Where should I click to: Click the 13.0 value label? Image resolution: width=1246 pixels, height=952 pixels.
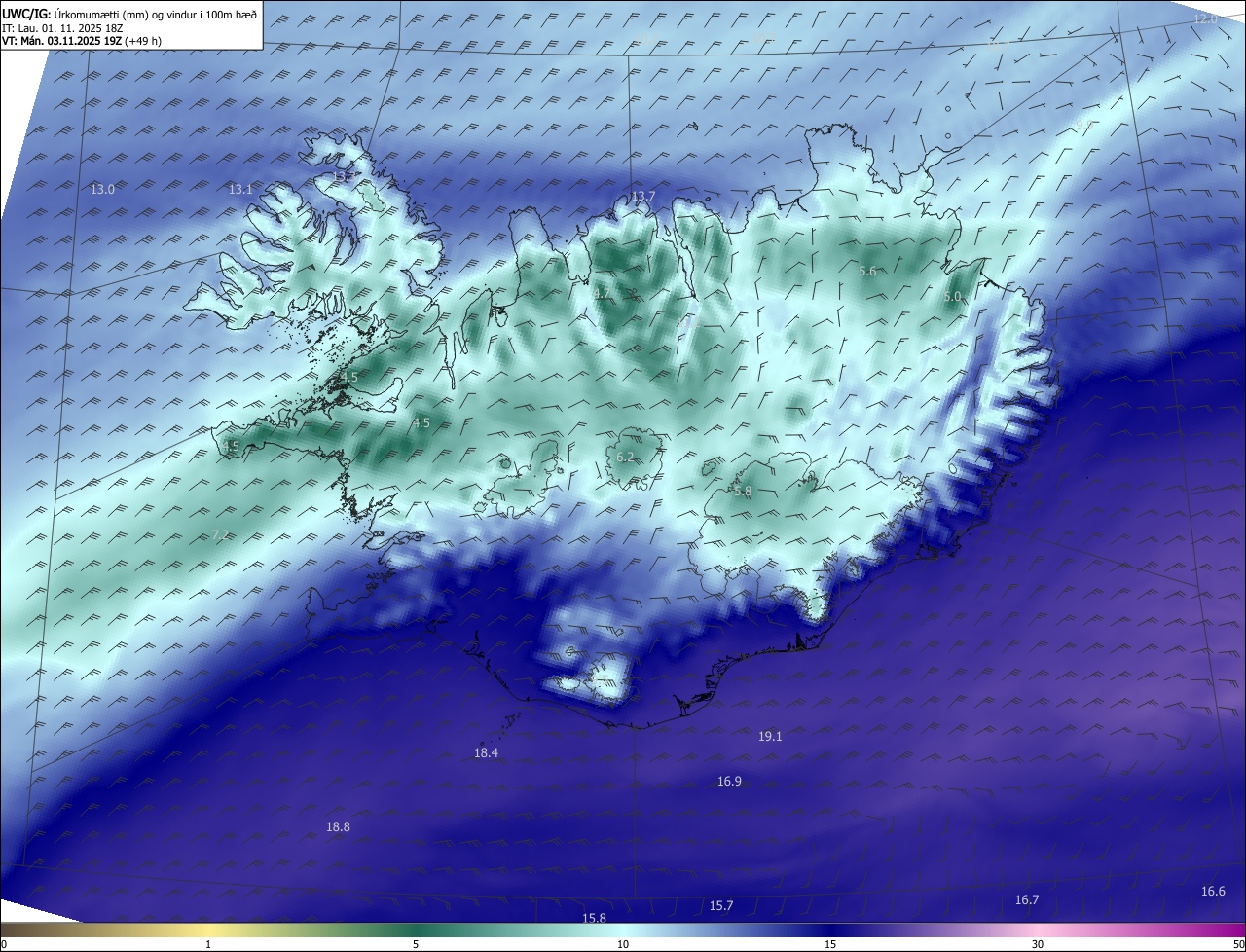tap(102, 189)
